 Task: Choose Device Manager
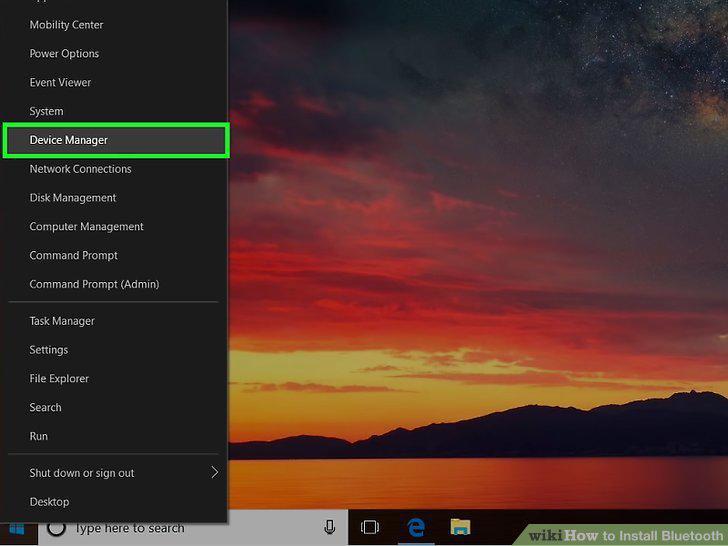pos(116,140)
